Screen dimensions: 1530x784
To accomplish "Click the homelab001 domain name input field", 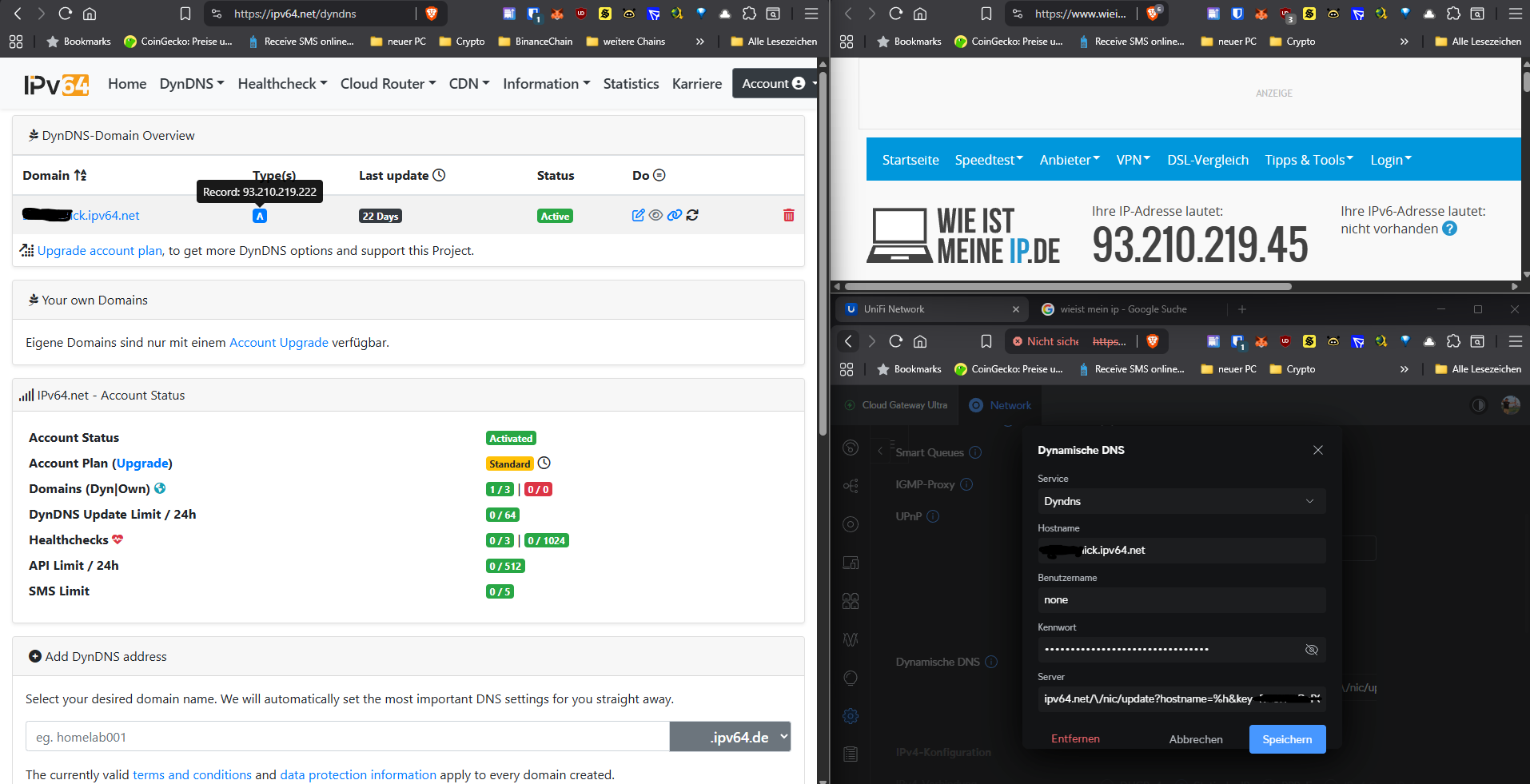I will [x=347, y=737].
